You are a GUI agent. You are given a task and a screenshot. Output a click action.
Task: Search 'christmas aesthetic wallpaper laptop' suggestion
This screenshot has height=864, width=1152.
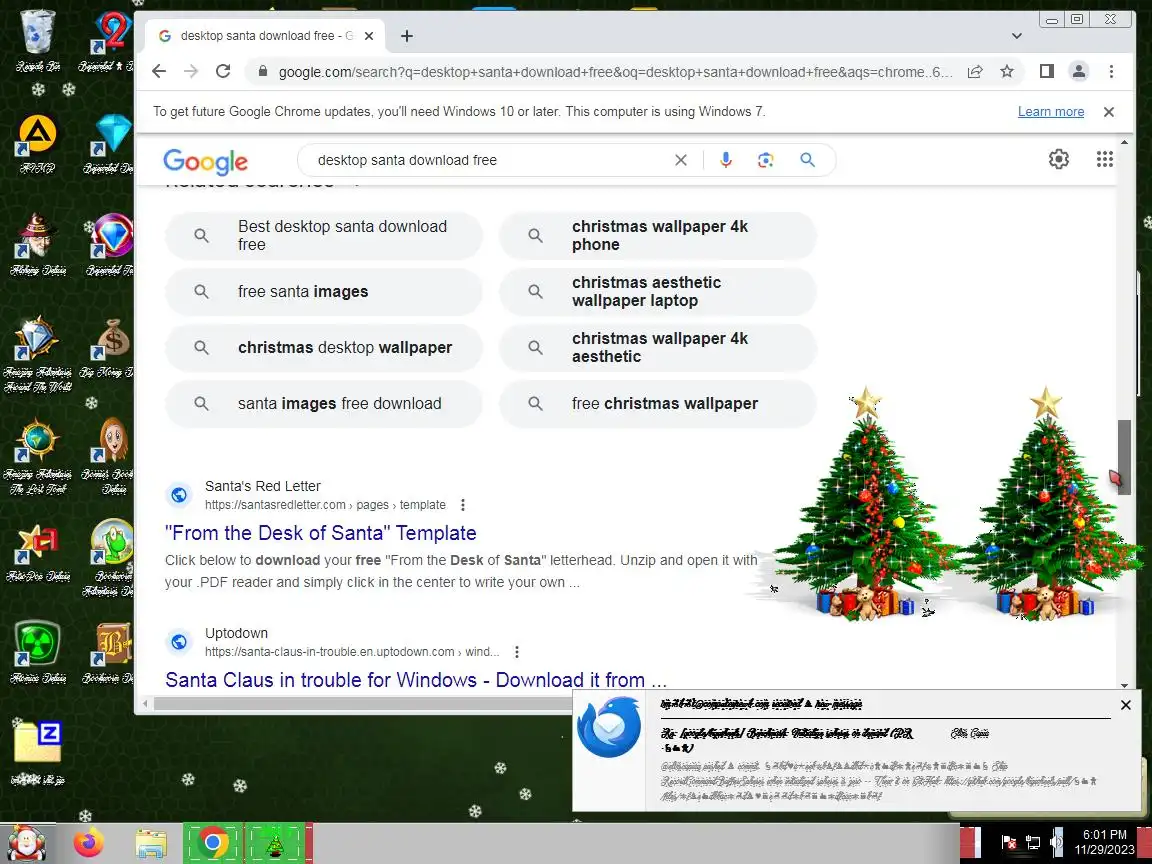click(658, 292)
